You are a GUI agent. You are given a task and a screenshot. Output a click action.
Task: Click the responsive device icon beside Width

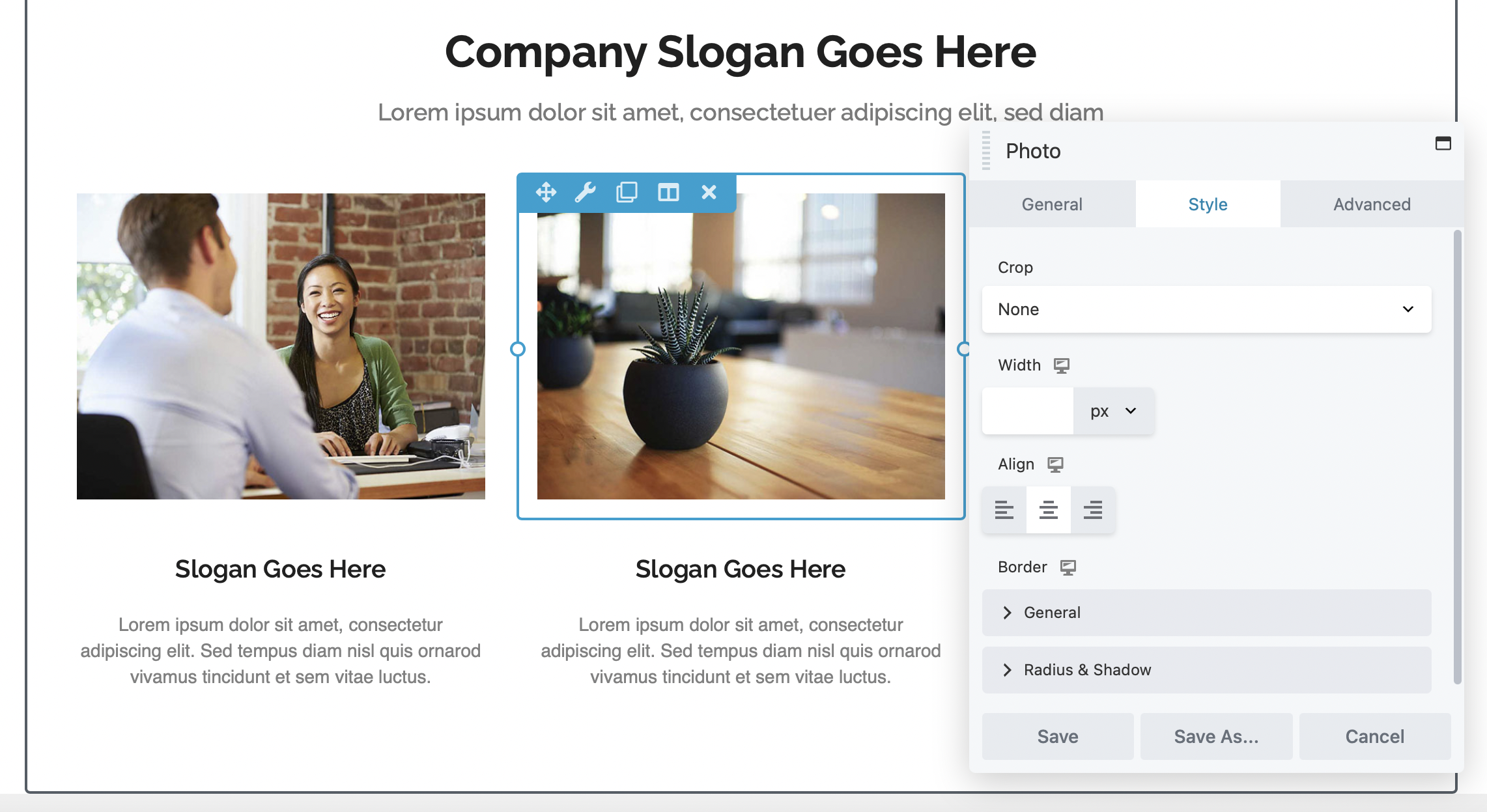pyautogui.click(x=1062, y=365)
